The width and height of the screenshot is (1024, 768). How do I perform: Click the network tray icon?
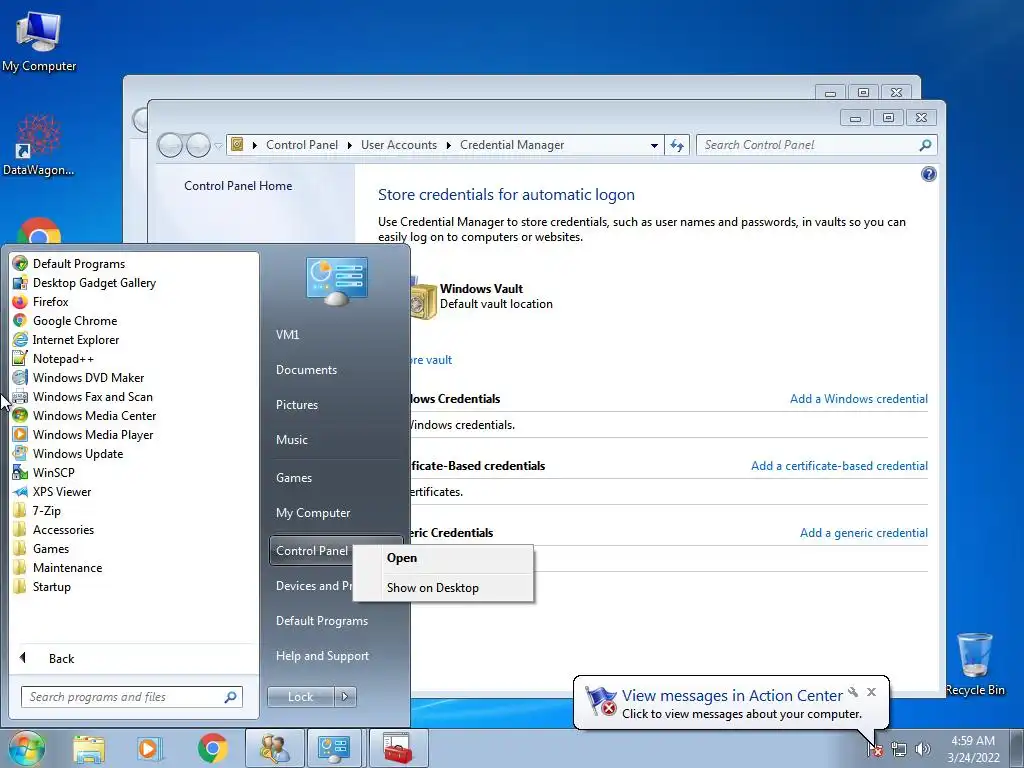(899, 749)
